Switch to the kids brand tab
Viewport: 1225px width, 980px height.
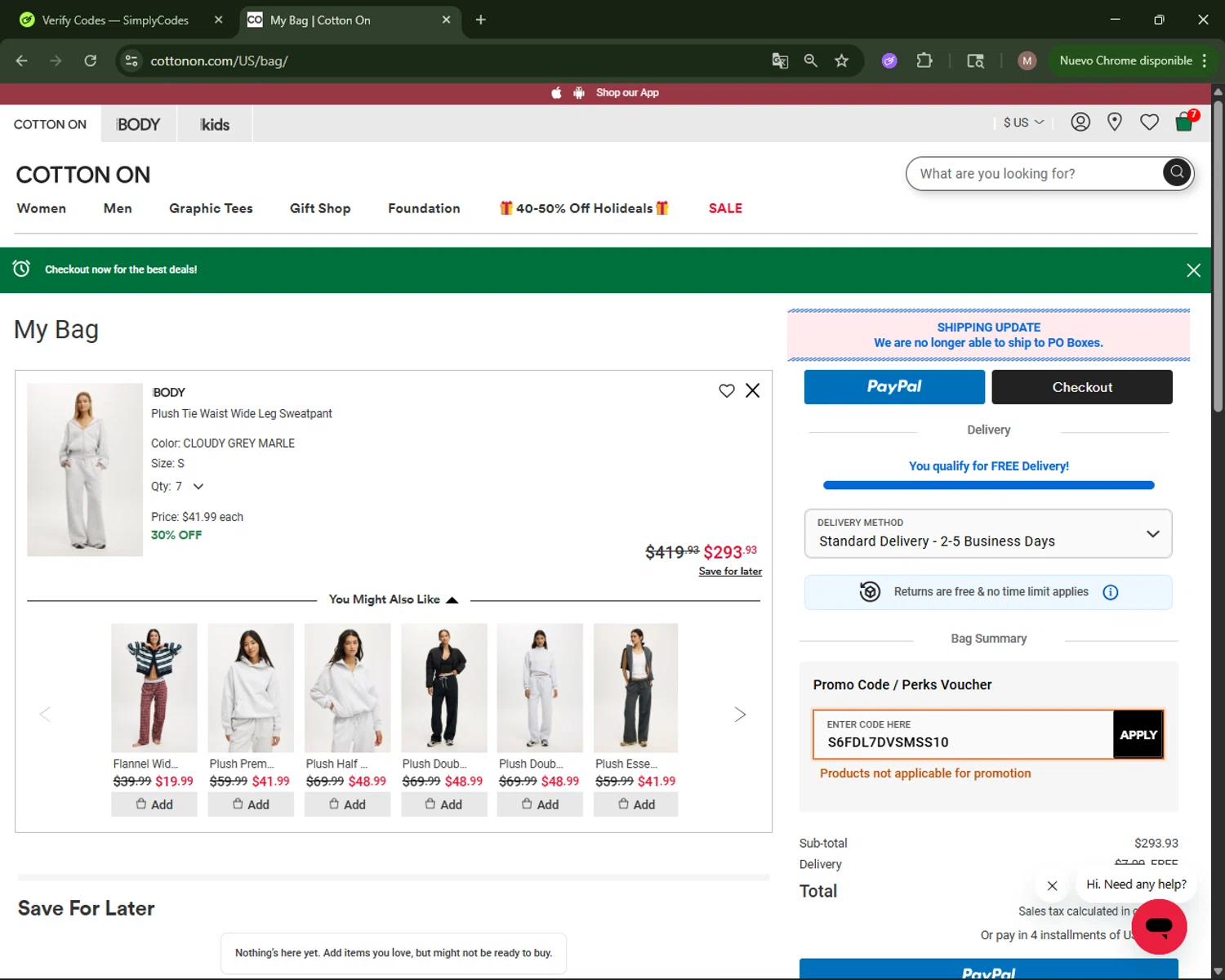pyautogui.click(x=215, y=124)
